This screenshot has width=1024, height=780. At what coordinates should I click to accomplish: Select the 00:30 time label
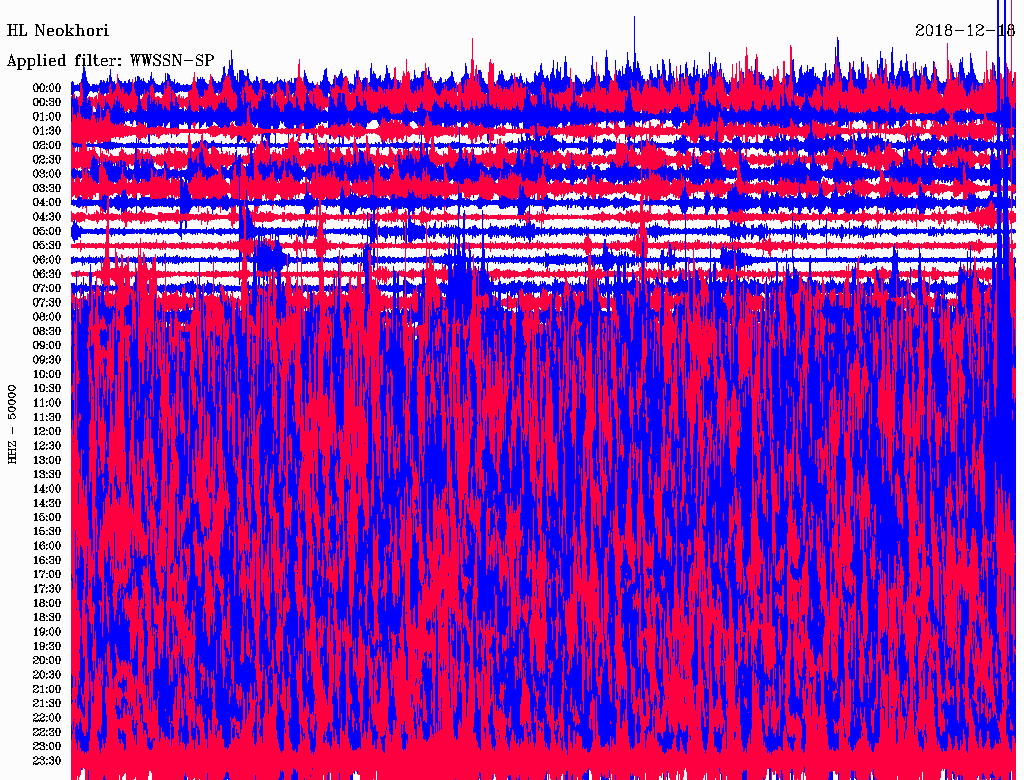47,103
